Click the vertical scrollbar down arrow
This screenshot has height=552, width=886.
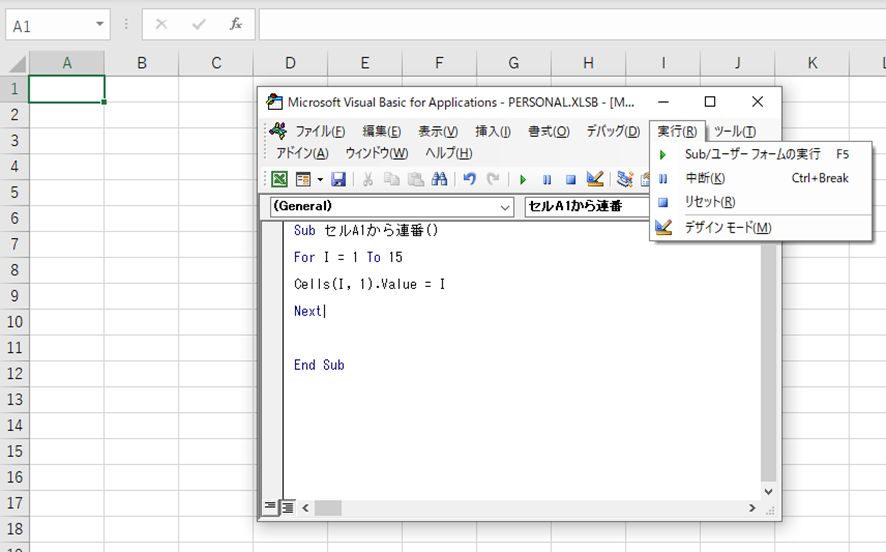tap(768, 492)
